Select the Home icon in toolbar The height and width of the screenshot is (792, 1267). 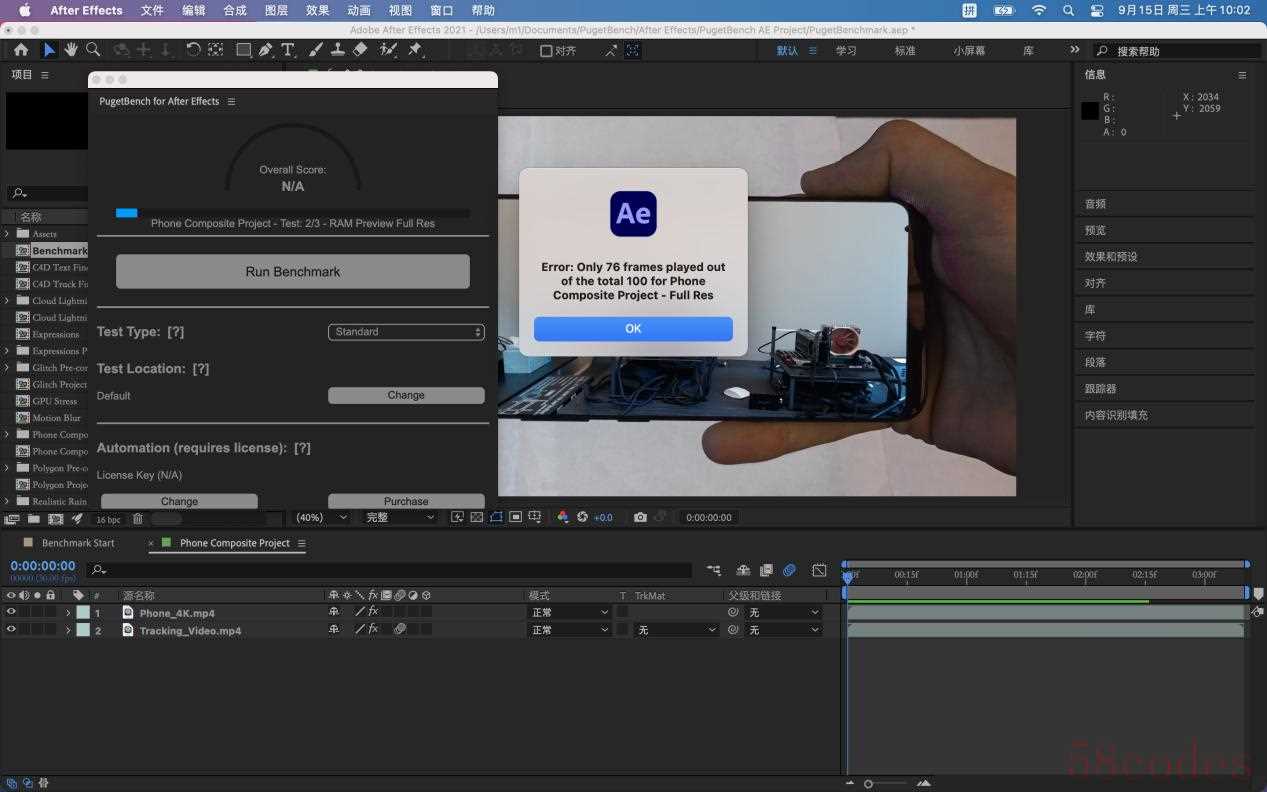(21, 50)
